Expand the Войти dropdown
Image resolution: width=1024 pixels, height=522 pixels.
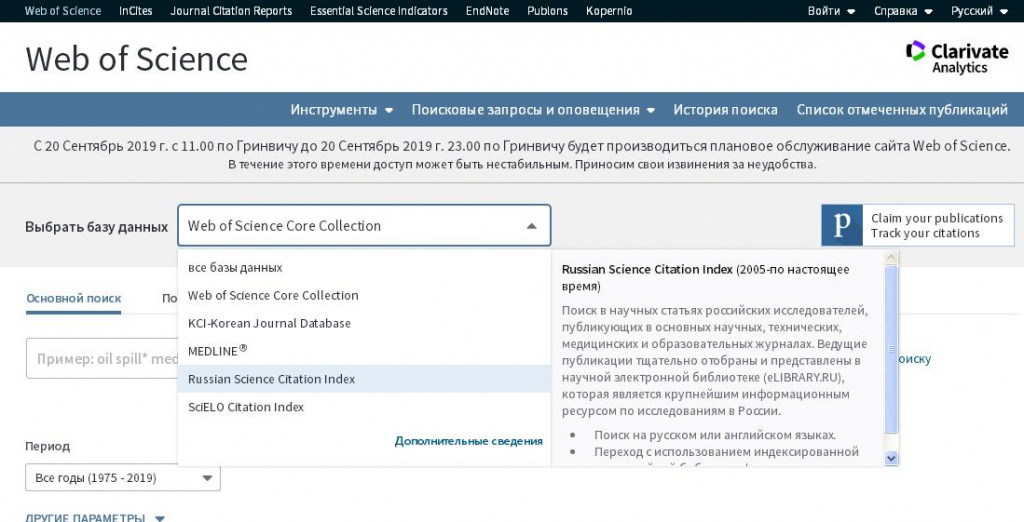tap(831, 11)
